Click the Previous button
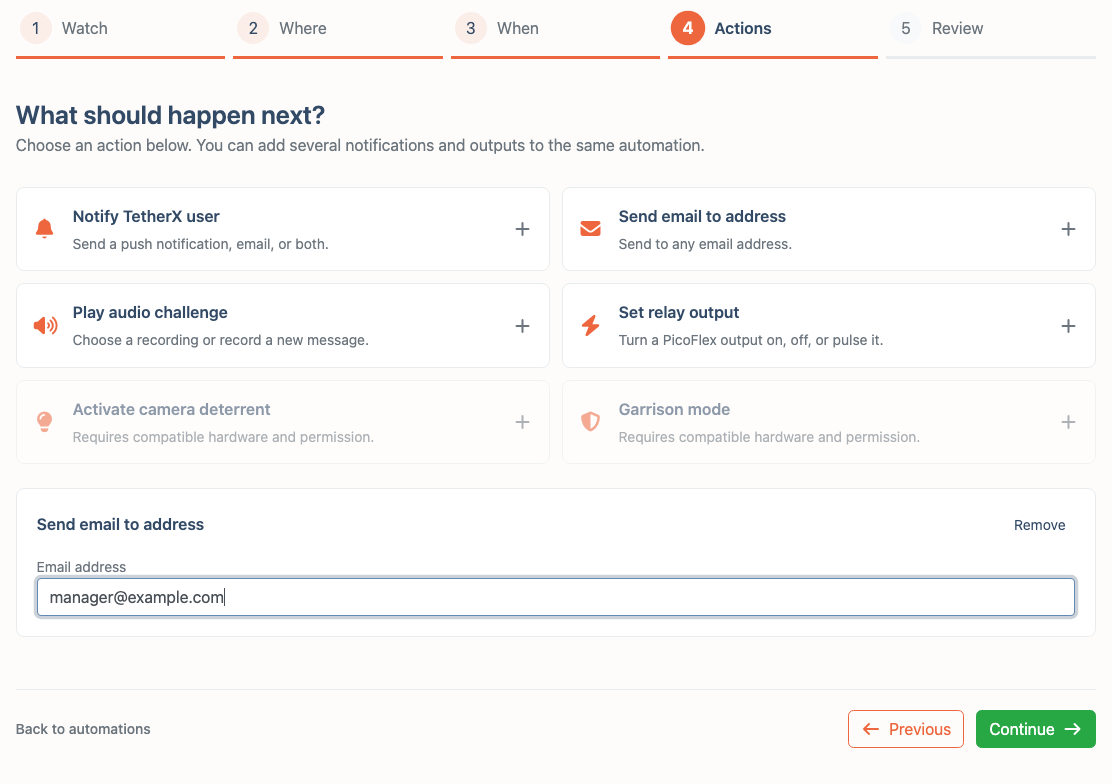The image size is (1112, 784). (x=906, y=729)
